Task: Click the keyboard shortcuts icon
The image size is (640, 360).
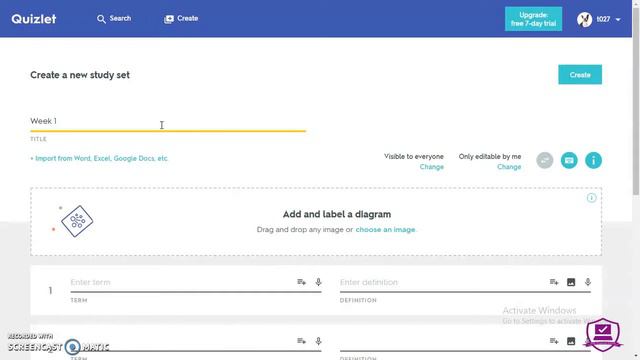Action: point(569,160)
